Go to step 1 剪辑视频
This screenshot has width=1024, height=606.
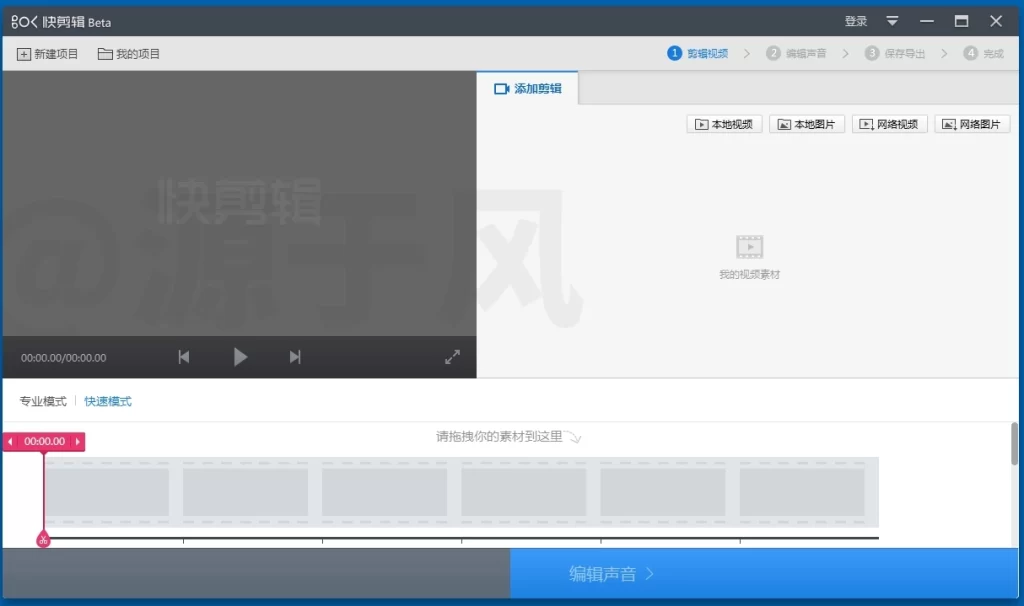coord(697,54)
